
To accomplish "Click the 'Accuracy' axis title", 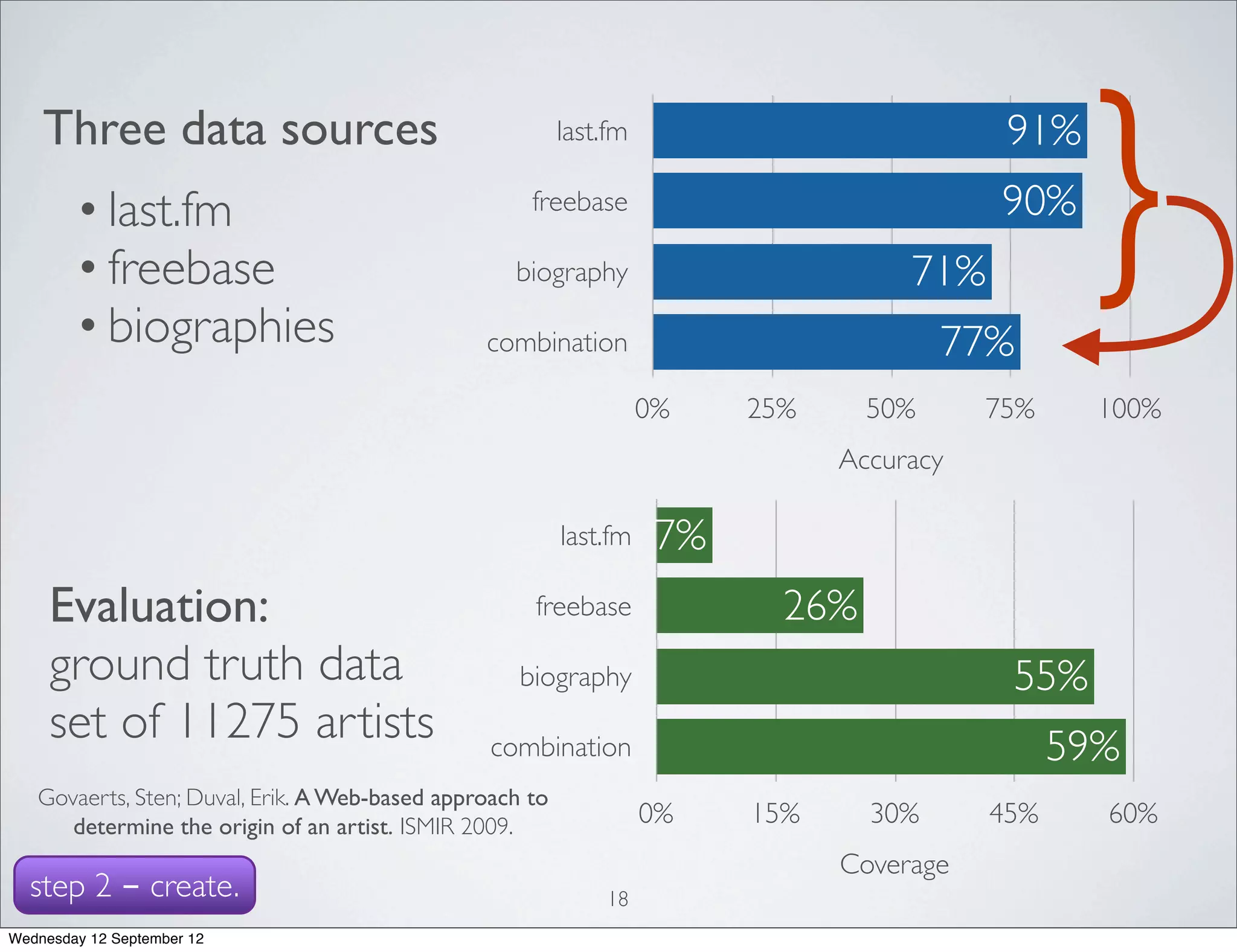I will click(x=891, y=461).
